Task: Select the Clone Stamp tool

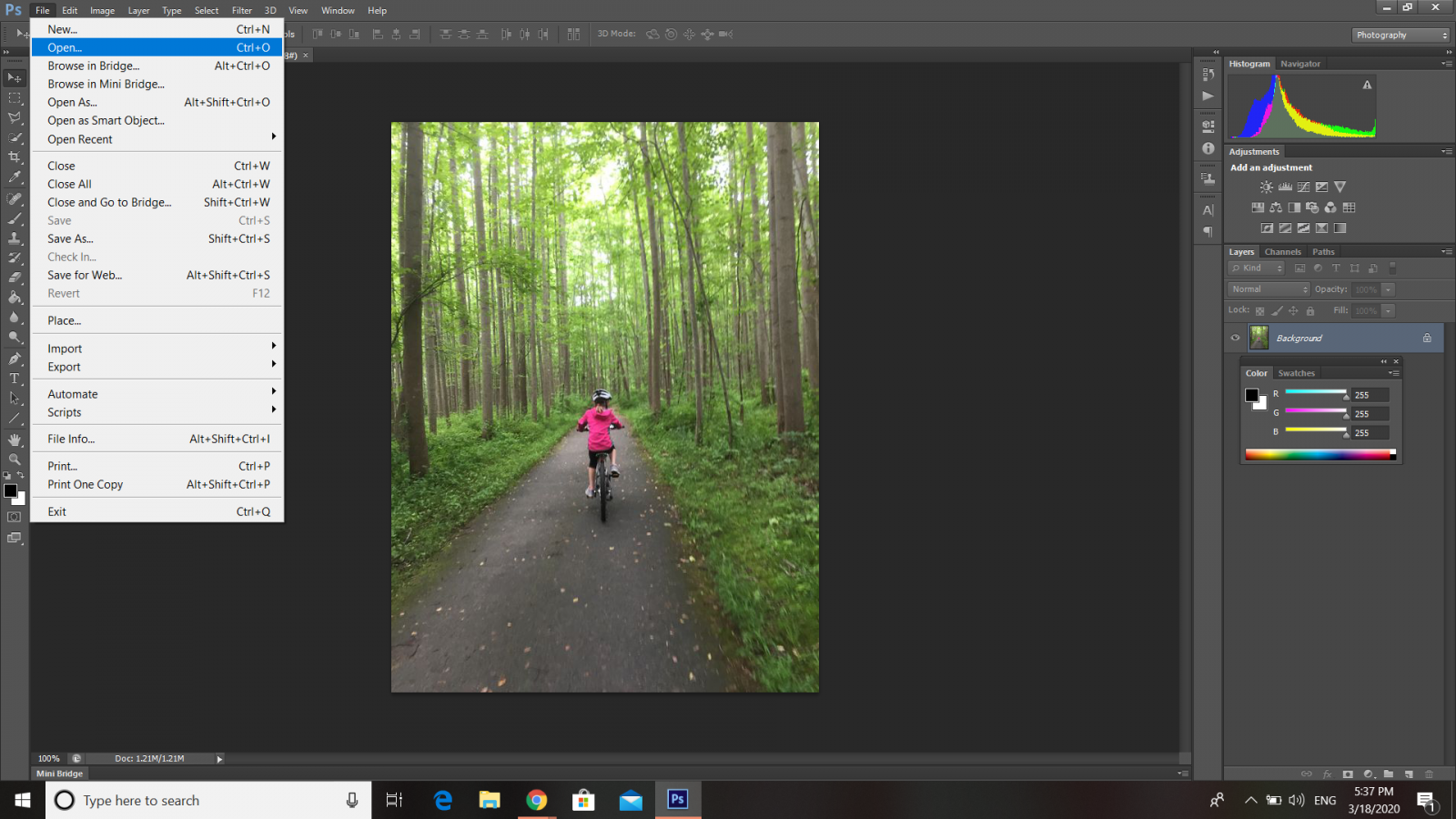Action: pos(15,238)
